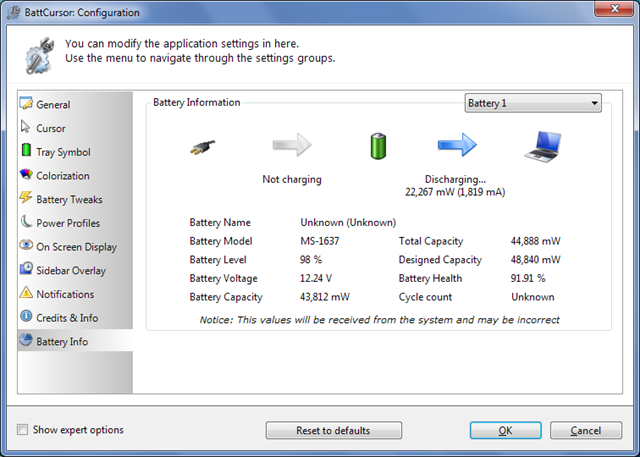This screenshot has width=640, height=457.
Task: Click the '98 %' battery level value
Action: click(x=311, y=260)
